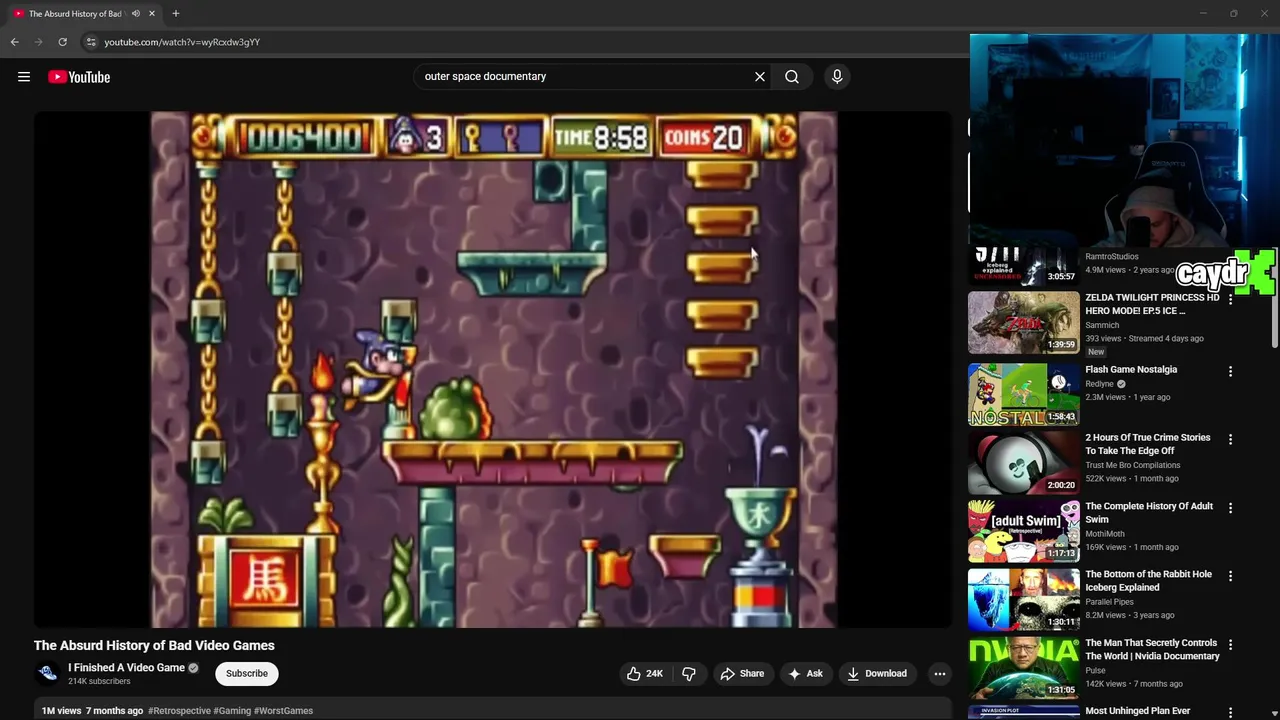Dislike the video with thumbs down
The height and width of the screenshot is (720, 1280).
689,674
